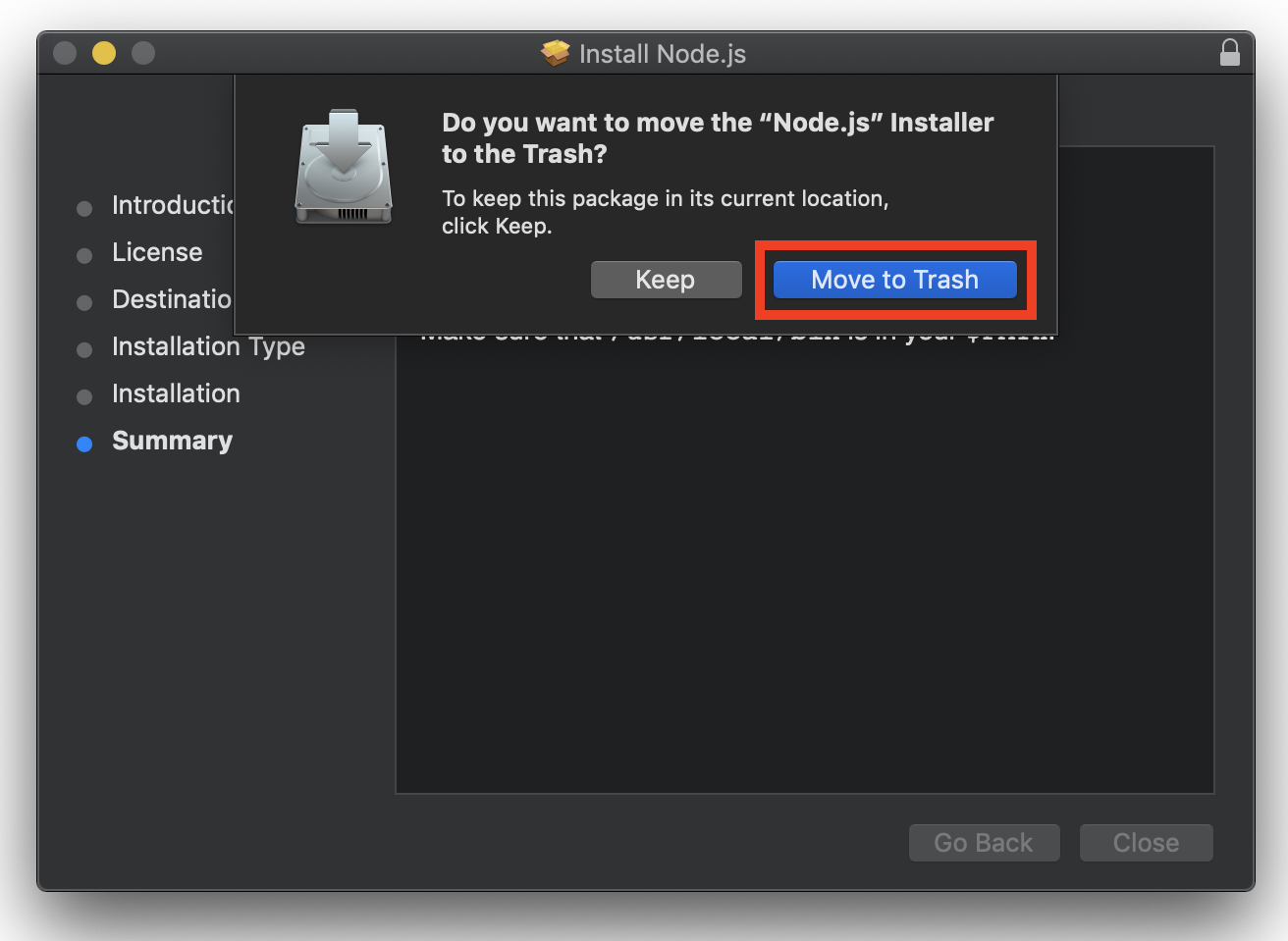Click the lock icon at the top right
Image resolution: width=1288 pixels, height=941 pixels.
(x=1230, y=52)
